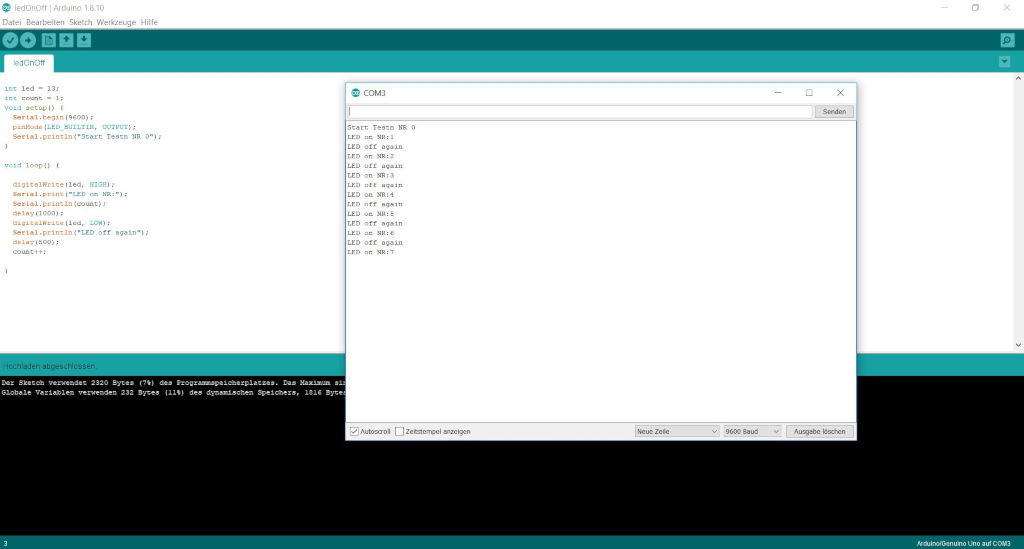Click the Senden button
This screenshot has width=1024, height=549.
point(834,112)
